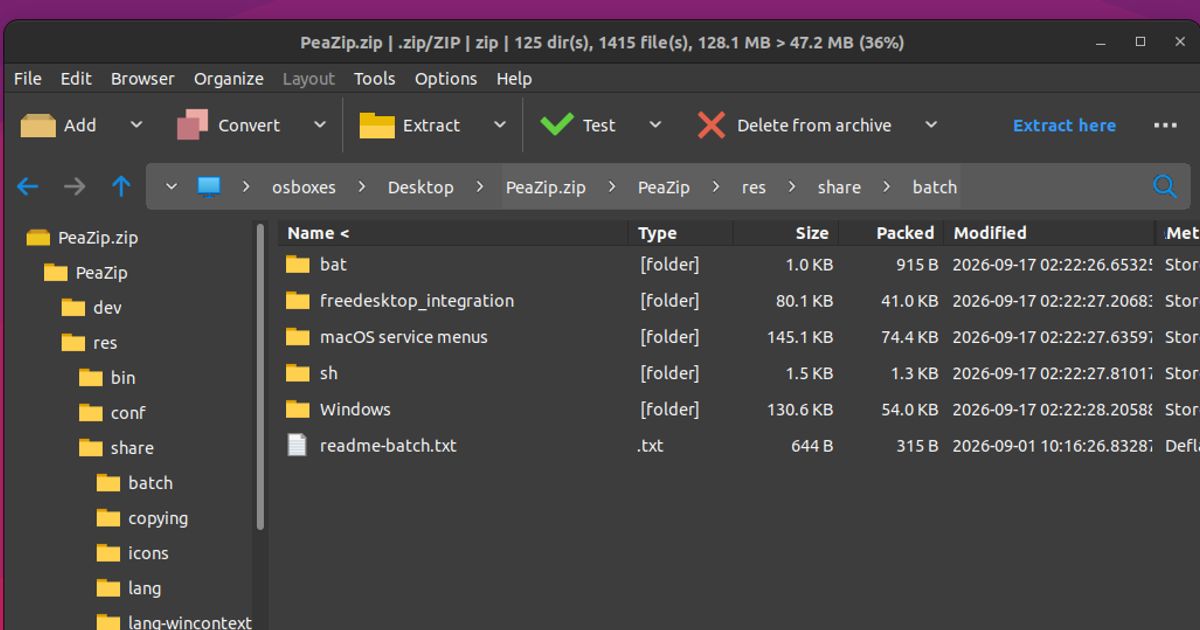
Task: Navigate to Desktop in the breadcrumb
Action: 421,187
